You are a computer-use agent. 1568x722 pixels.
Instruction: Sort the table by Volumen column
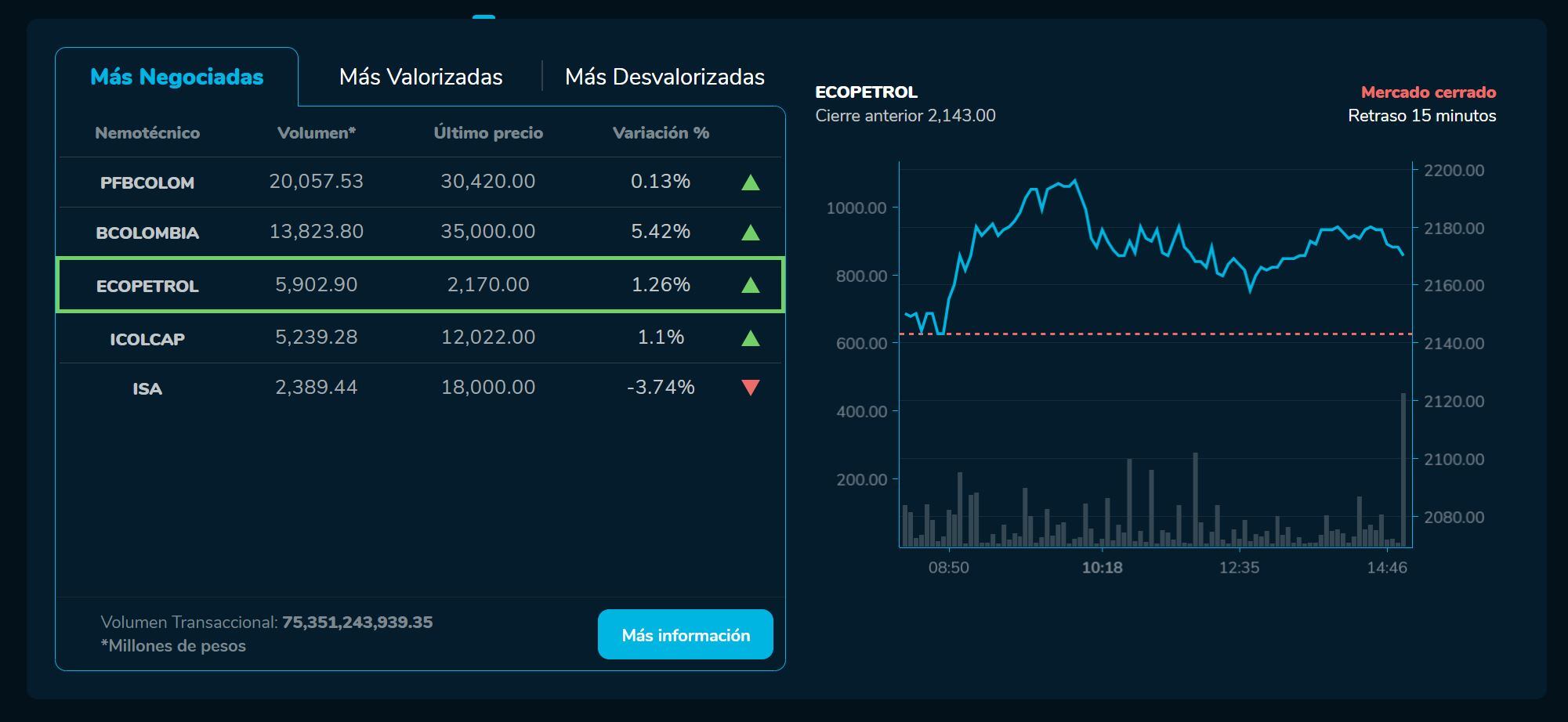tap(317, 133)
